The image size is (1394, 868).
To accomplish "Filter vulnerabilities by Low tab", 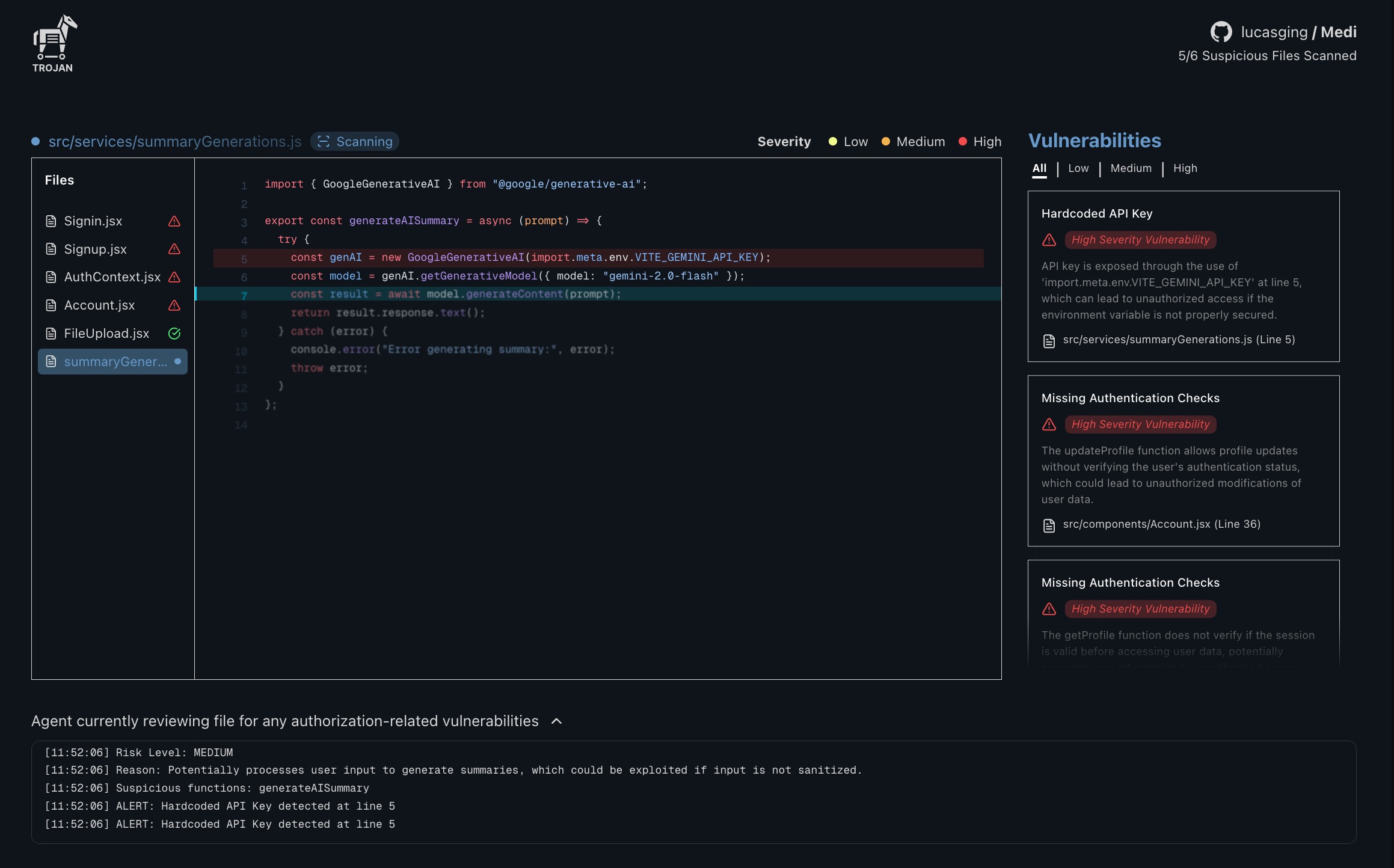I will [x=1078, y=168].
